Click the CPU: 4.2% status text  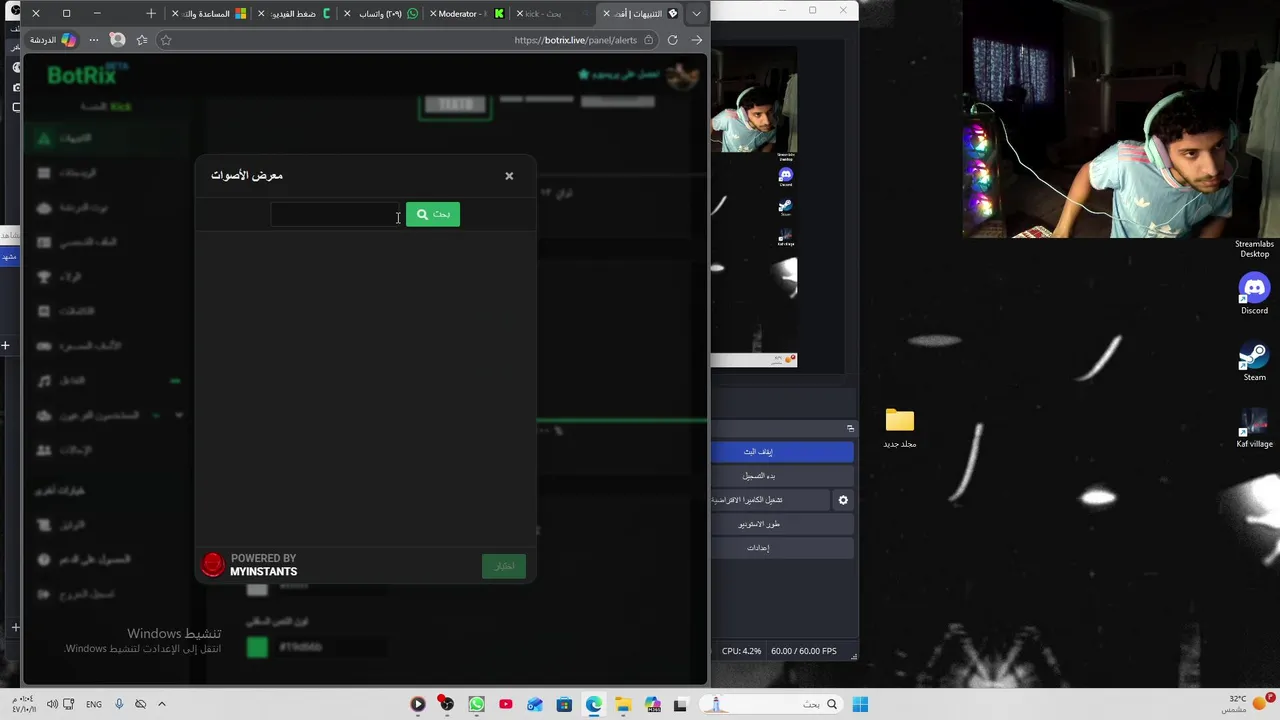click(742, 651)
